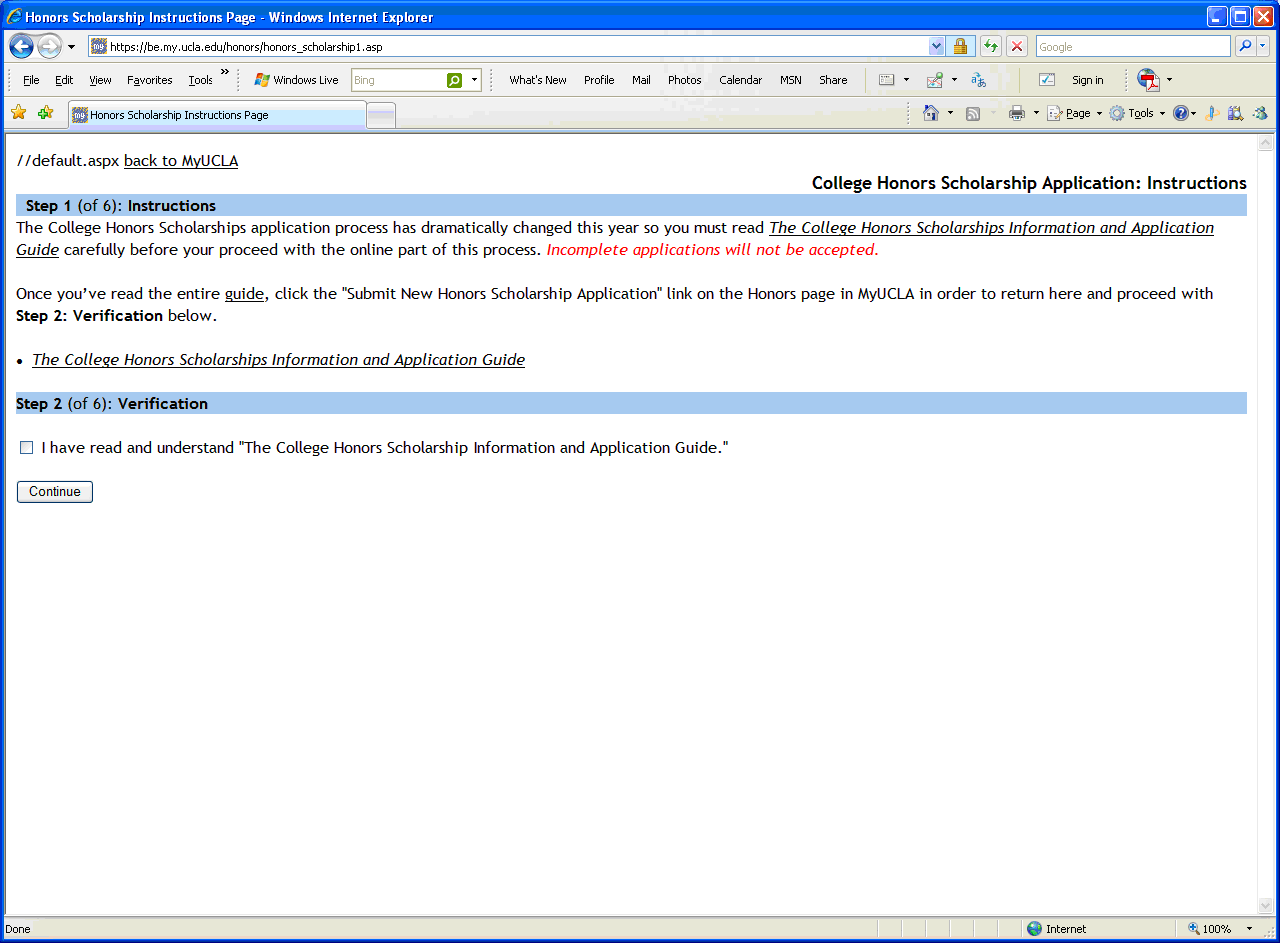1280x943 pixels.
Task: Check the 'I have read and understand' box
Action: pyautogui.click(x=27, y=448)
